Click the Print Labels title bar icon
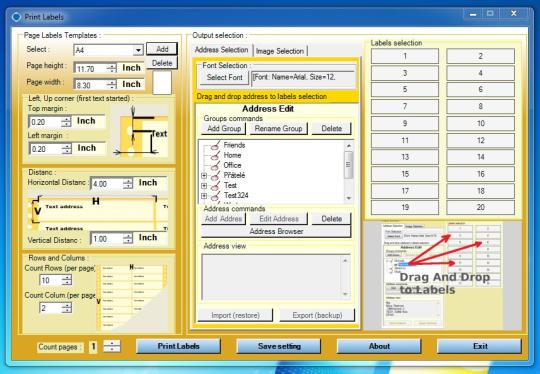 (x=16, y=17)
